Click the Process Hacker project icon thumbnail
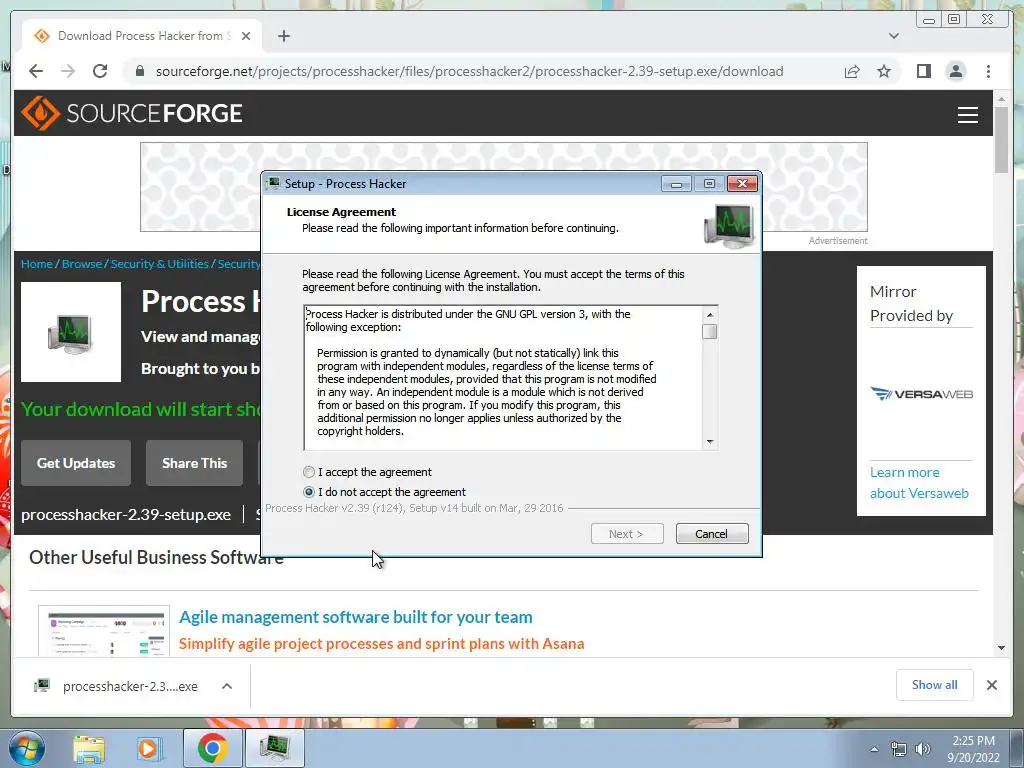 pyautogui.click(x=71, y=332)
